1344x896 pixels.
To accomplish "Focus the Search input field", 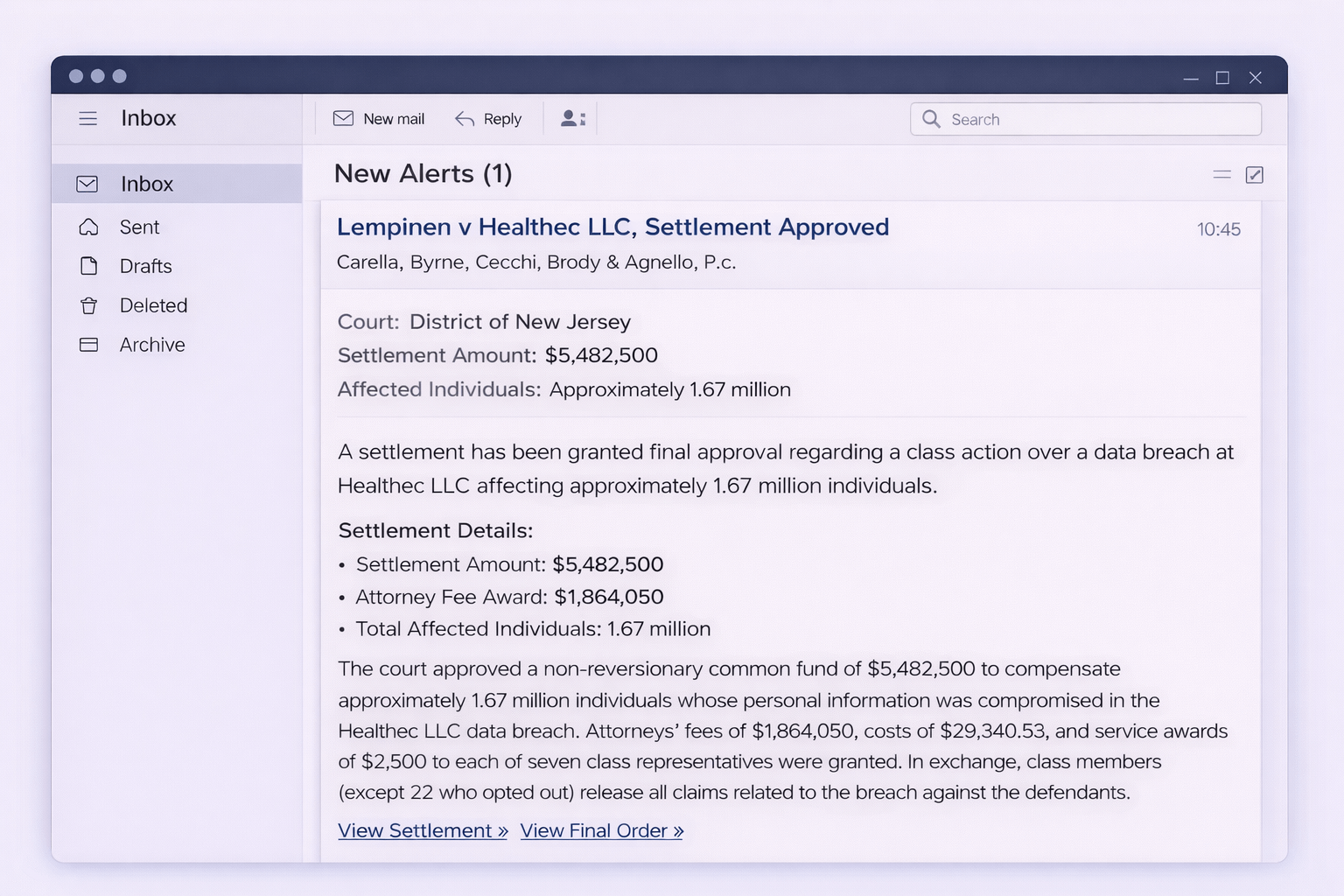I will click(1086, 119).
